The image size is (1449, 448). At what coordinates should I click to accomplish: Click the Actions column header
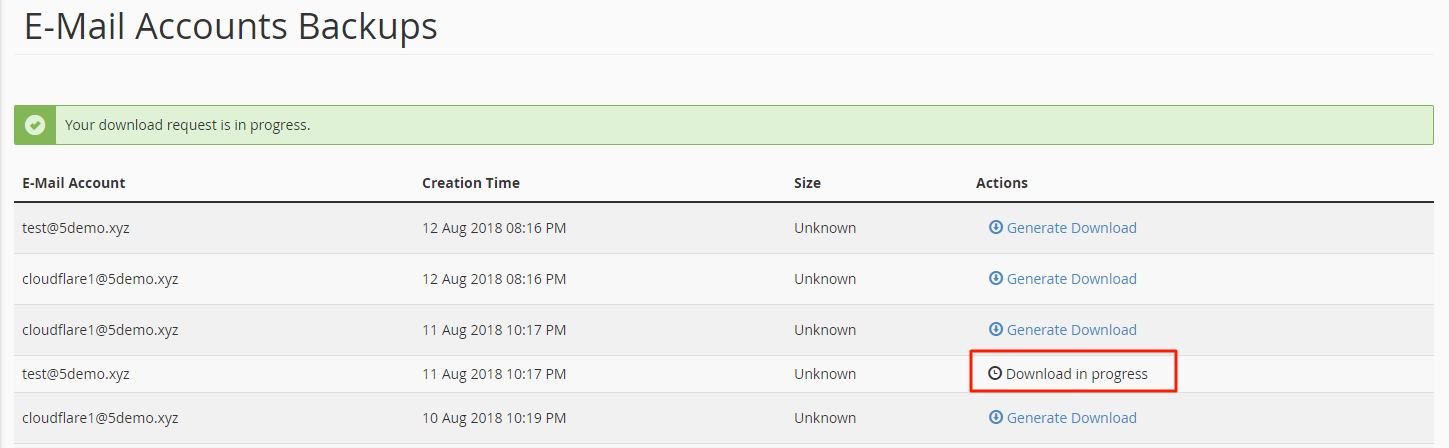coord(1002,183)
